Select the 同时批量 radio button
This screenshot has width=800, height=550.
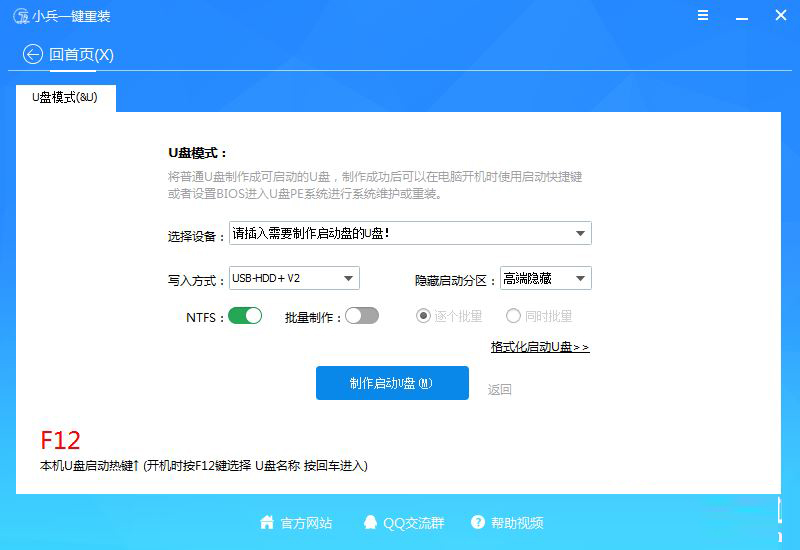[x=513, y=316]
